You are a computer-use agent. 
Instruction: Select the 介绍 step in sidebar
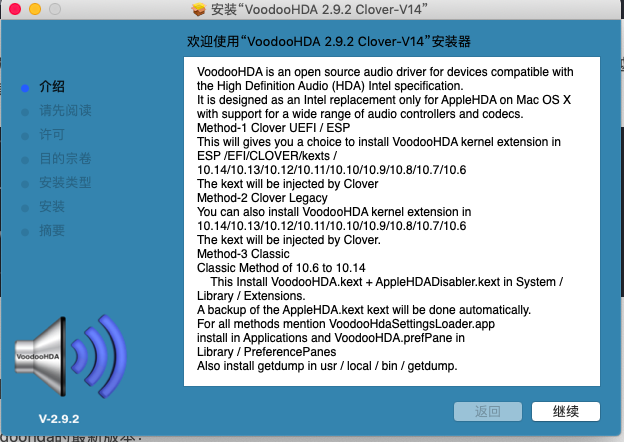pyautogui.click(x=52, y=87)
